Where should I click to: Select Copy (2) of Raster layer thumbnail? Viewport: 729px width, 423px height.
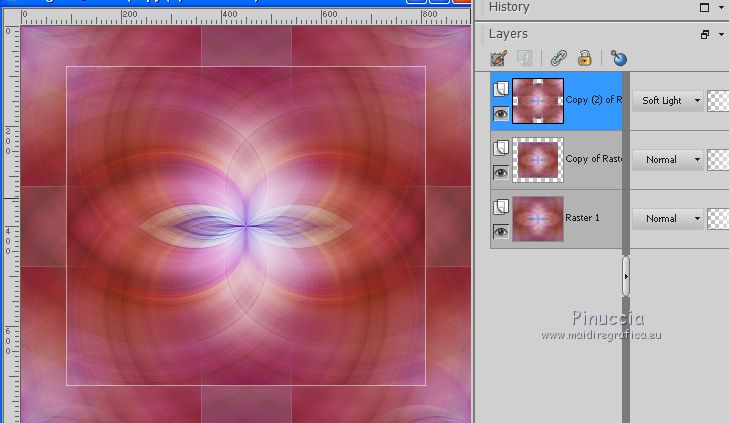[538, 101]
